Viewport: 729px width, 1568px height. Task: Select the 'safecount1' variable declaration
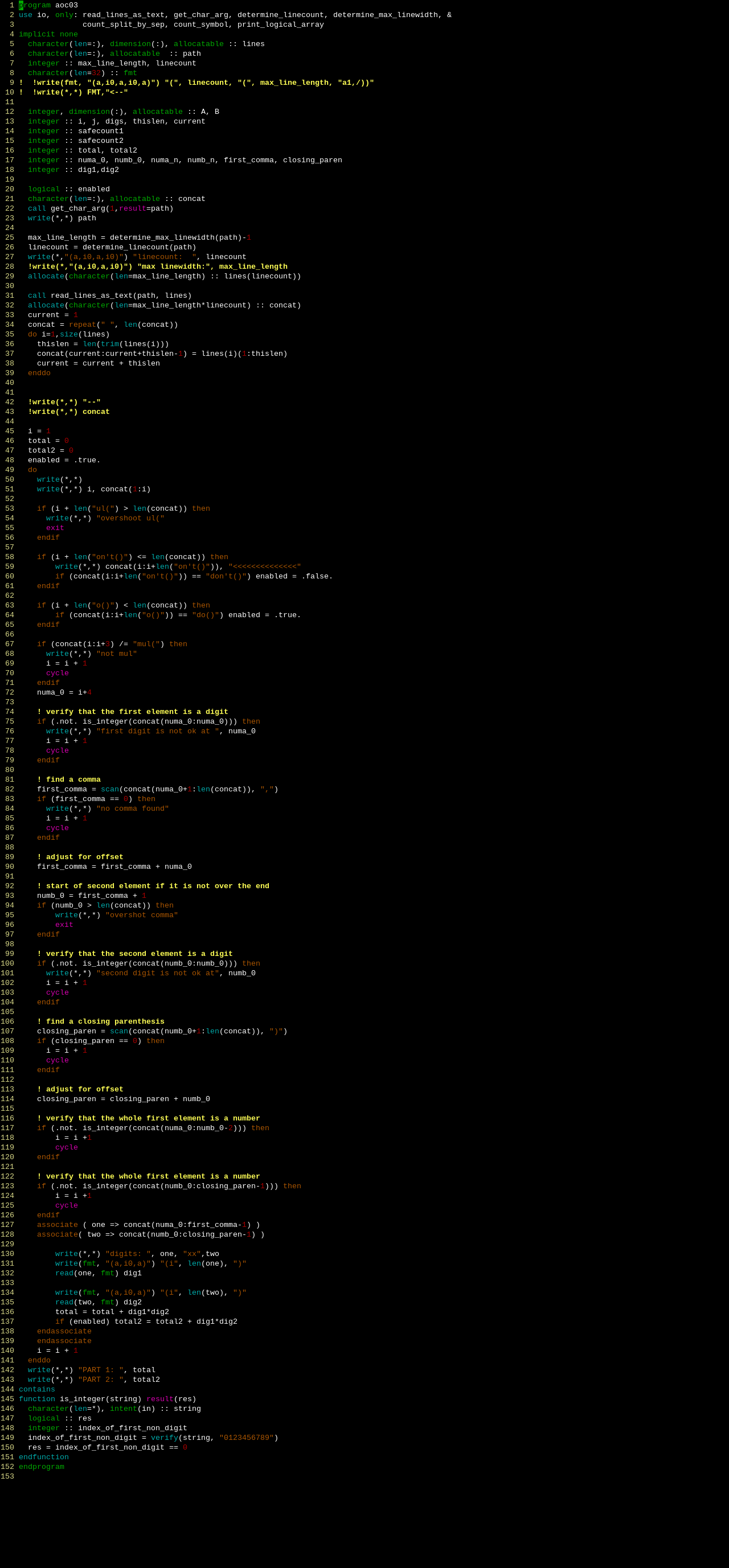point(76,132)
